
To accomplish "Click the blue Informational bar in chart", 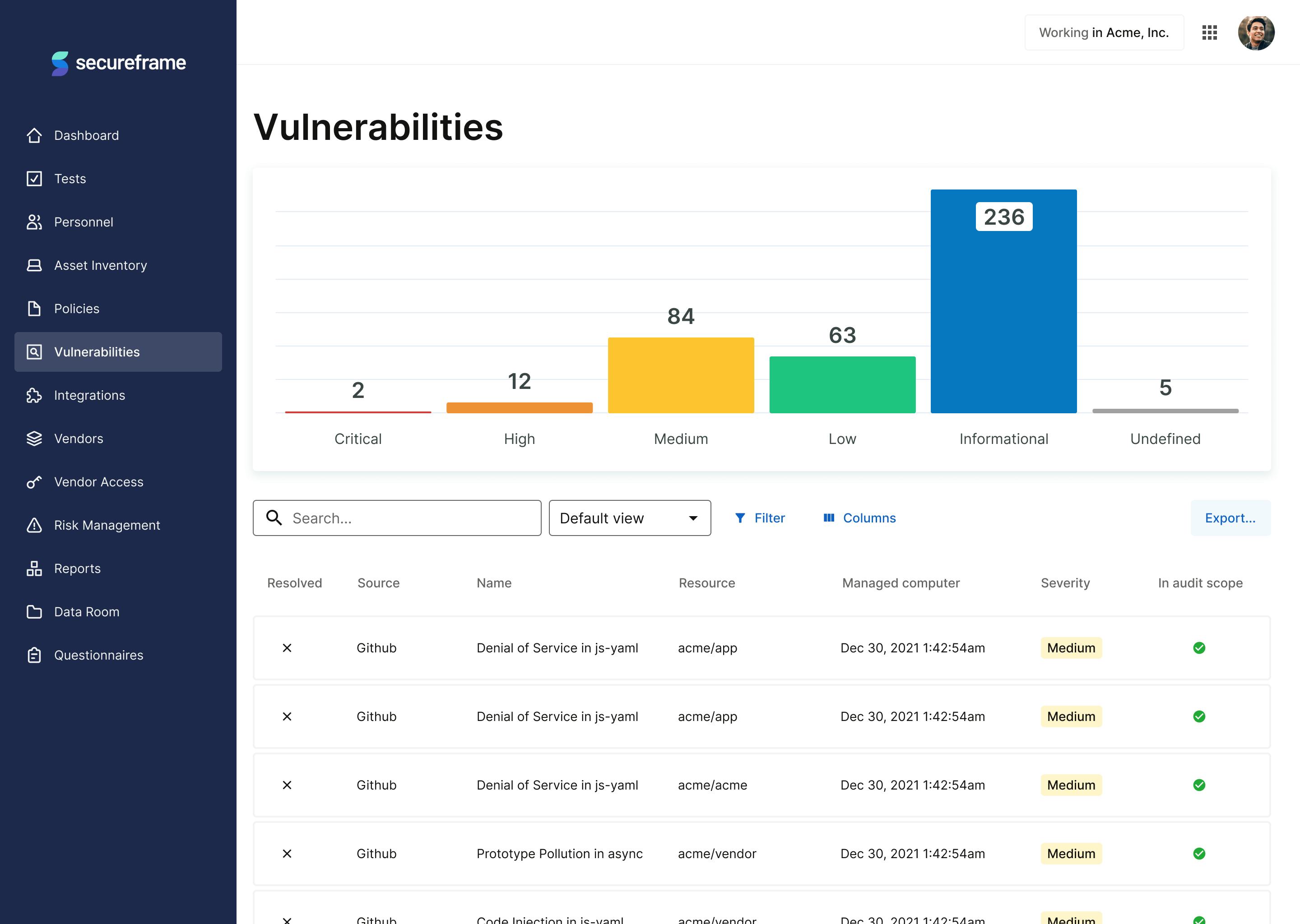I will (x=1003, y=319).
